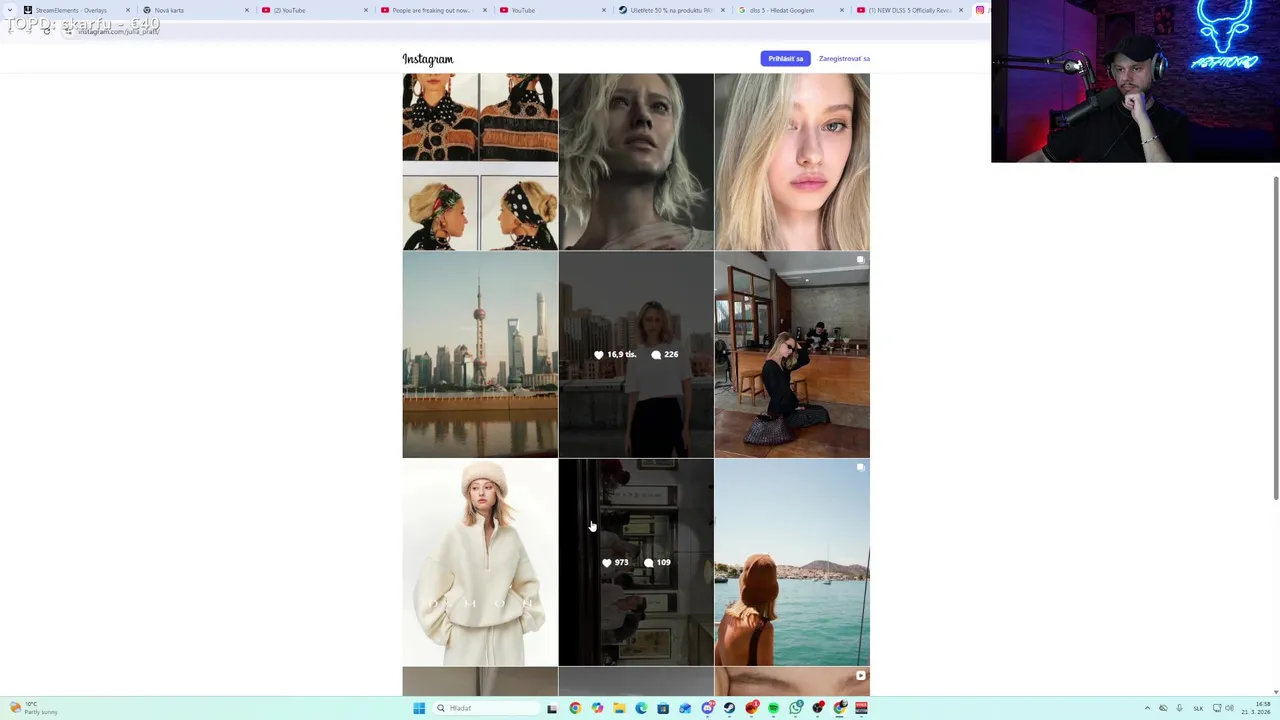This screenshot has width=1280, height=720.
Task: Open Microsoft Edge from the taskbar
Action: [641, 708]
